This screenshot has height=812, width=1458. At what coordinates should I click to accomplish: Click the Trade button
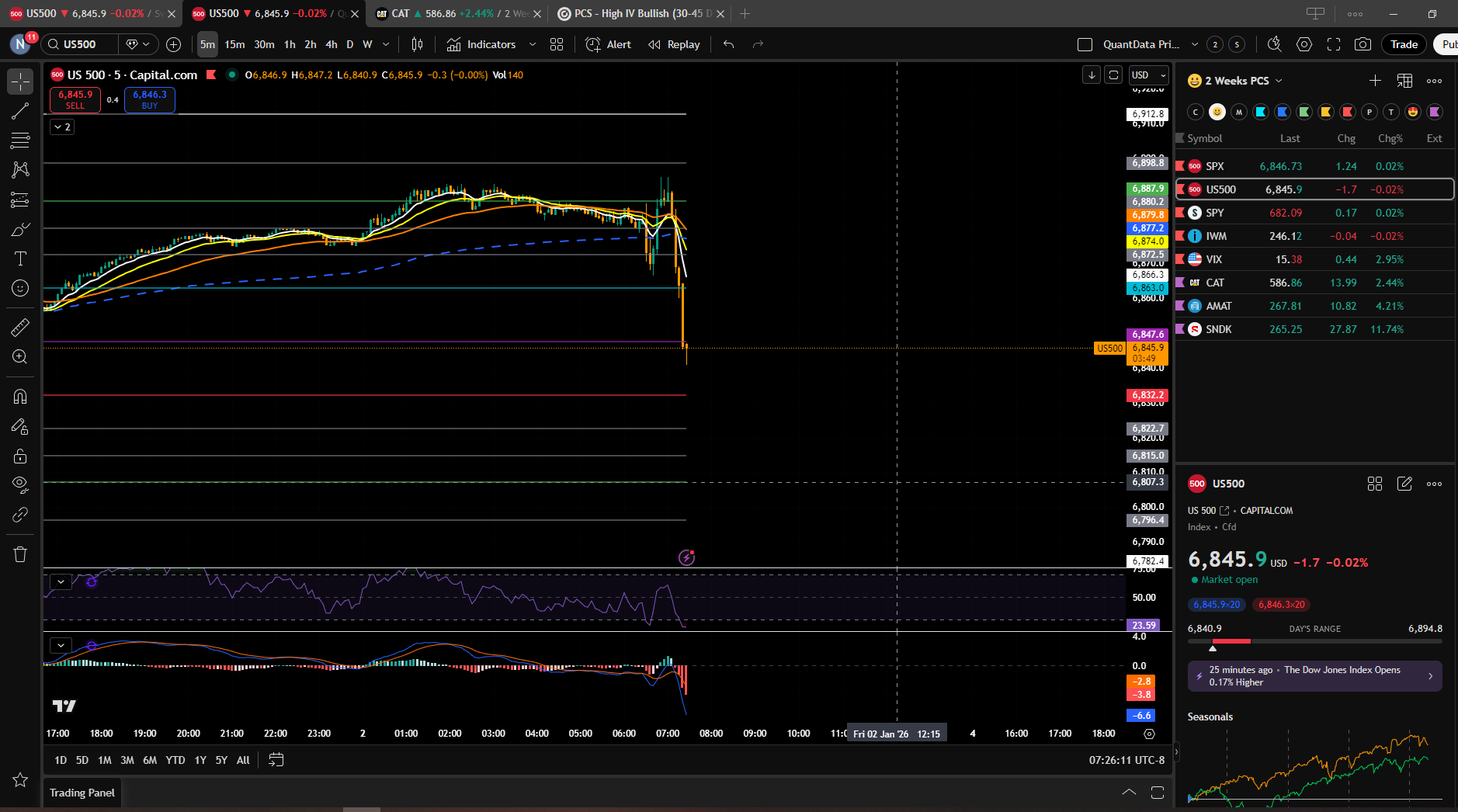(1404, 44)
